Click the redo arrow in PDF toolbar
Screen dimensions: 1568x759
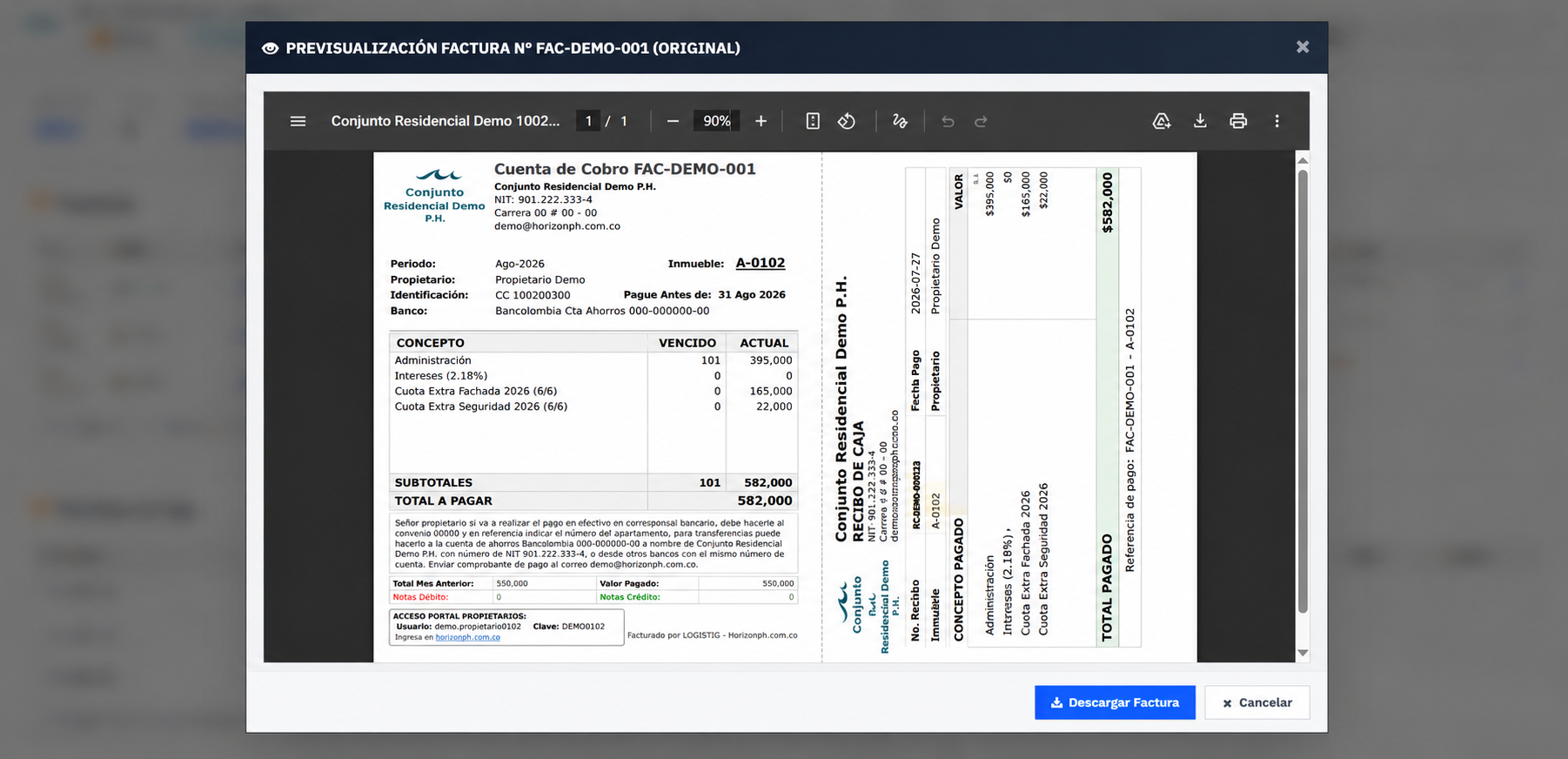981,121
